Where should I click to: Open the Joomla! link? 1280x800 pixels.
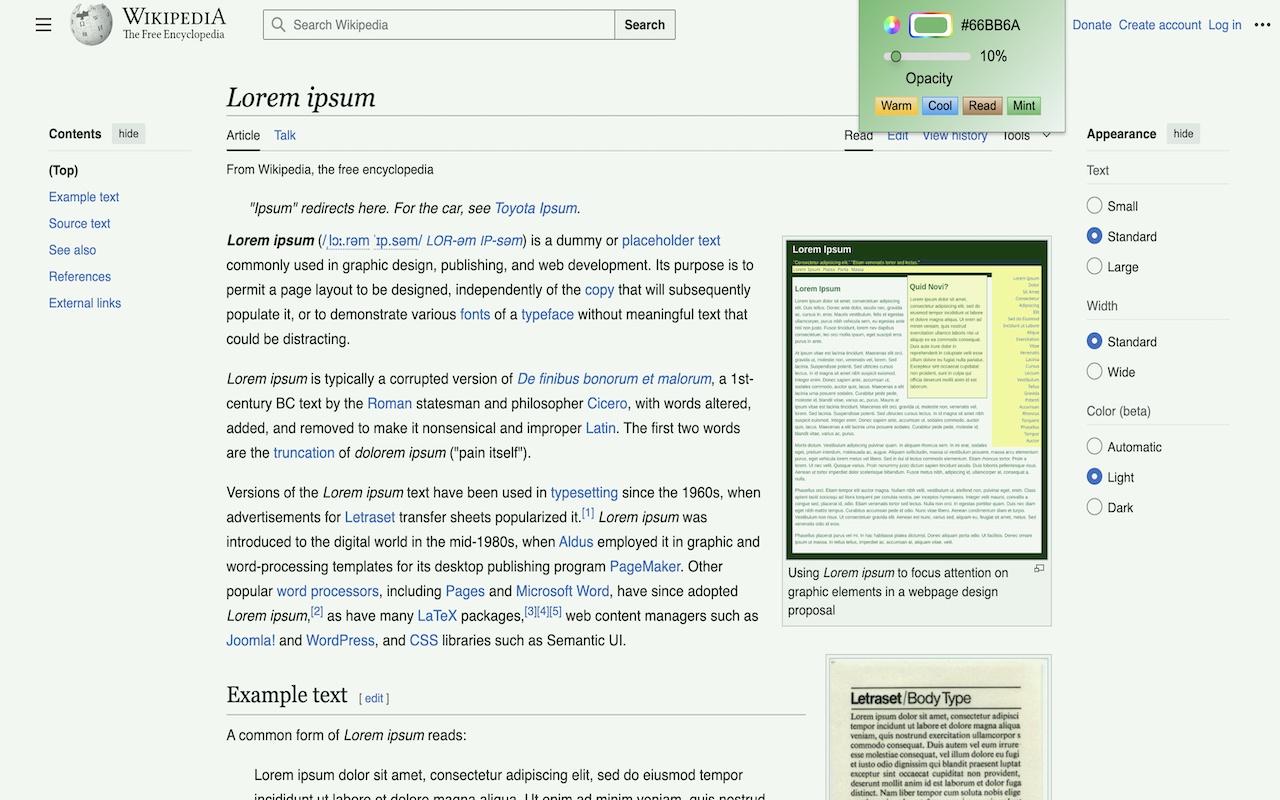click(x=251, y=640)
